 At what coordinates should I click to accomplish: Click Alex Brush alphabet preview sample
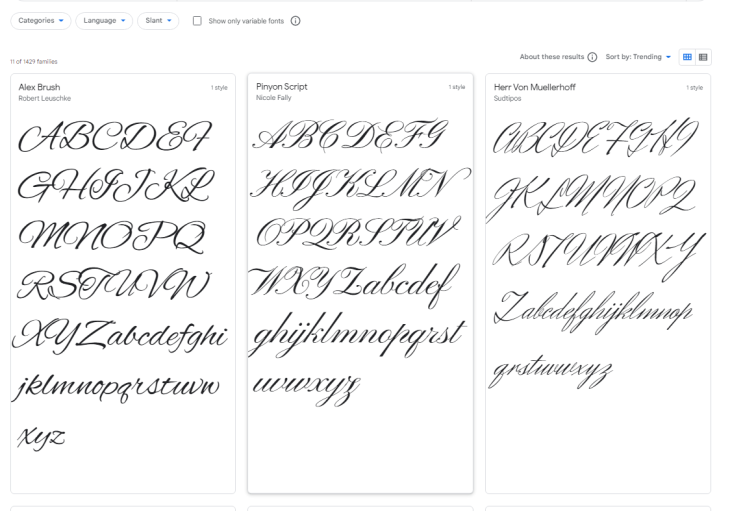tap(121, 286)
